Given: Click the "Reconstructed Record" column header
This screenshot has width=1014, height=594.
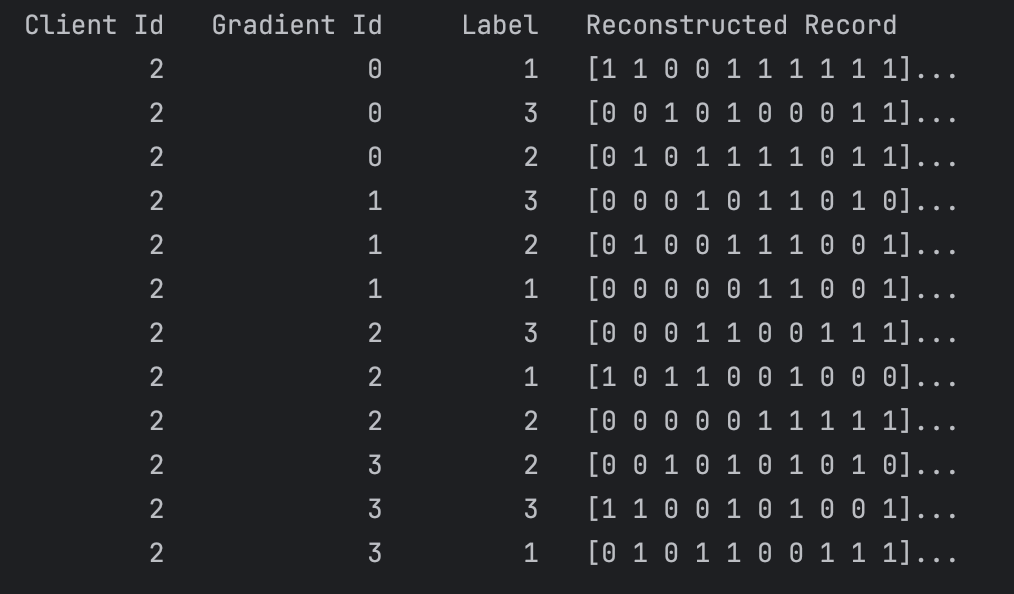Looking at the screenshot, I should pyautogui.click(x=741, y=25).
